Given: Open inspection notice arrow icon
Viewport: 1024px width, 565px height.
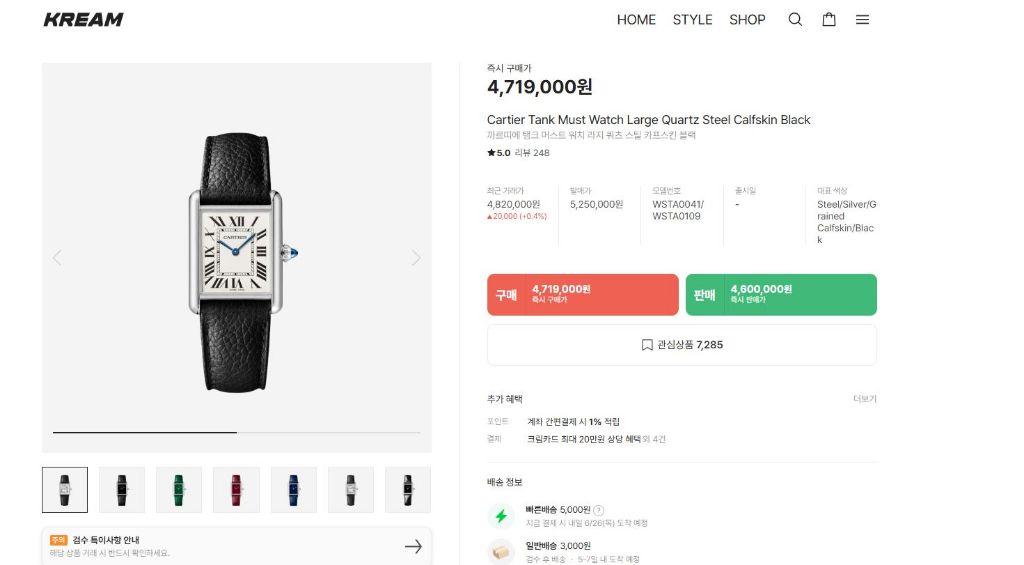Looking at the screenshot, I should click(x=413, y=547).
